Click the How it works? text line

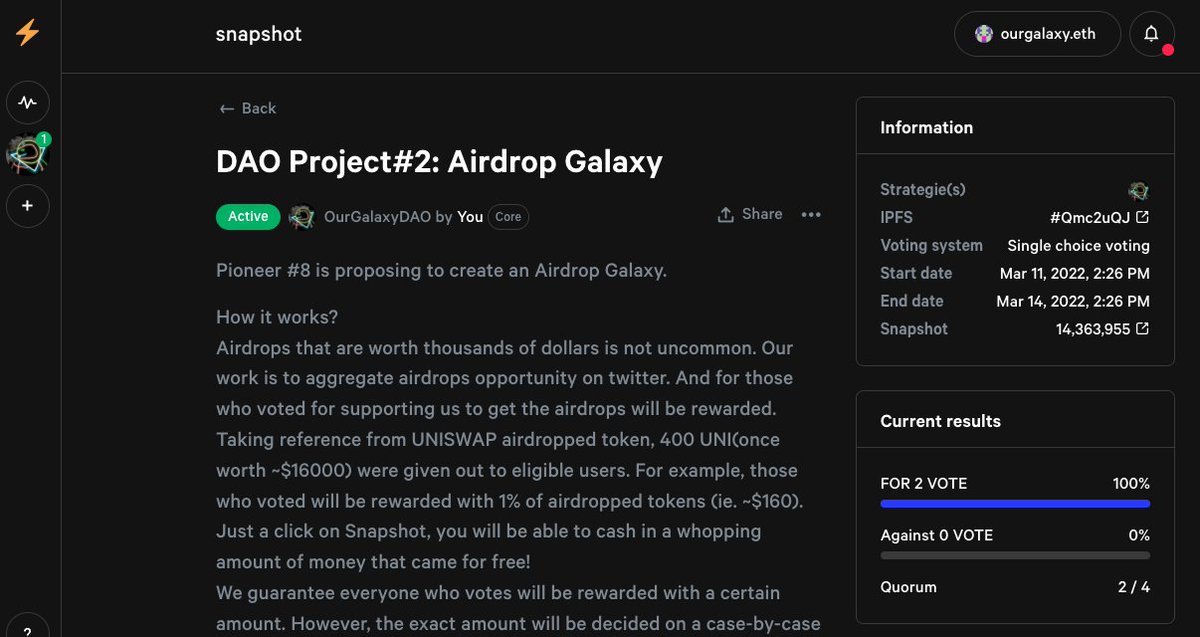tap(277, 318)
